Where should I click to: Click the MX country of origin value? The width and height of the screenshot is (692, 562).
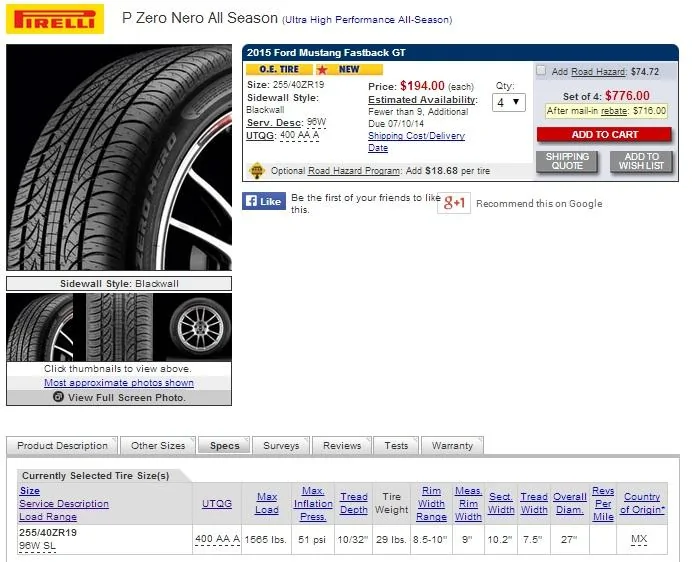coord(639,539)
